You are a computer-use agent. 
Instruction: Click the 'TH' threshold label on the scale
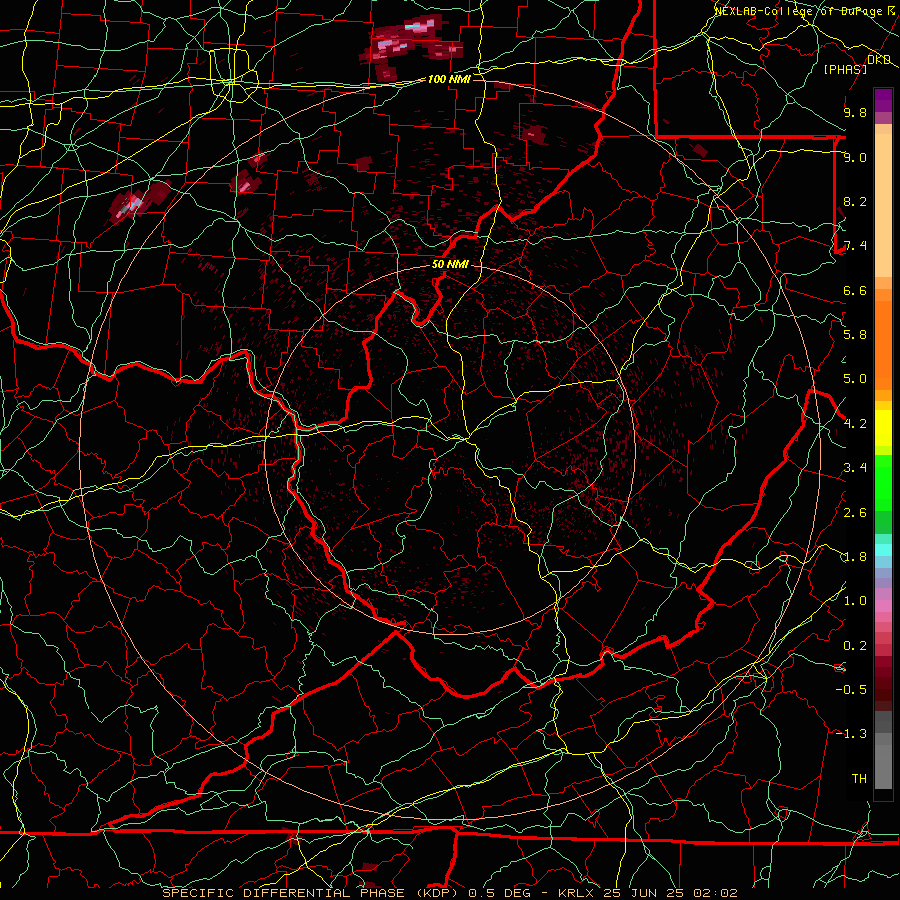(x=859, y=779)
